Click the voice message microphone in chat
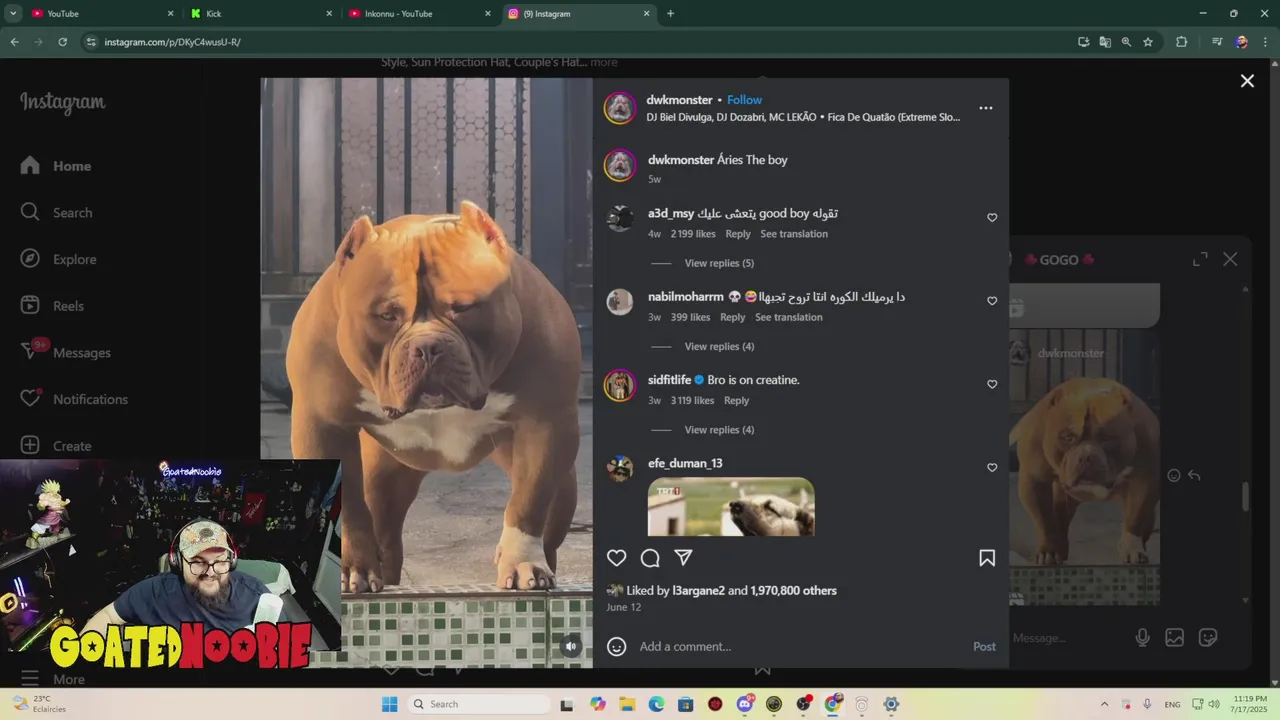This screenshot has width=1280, height=720. tap(1142, 637)
